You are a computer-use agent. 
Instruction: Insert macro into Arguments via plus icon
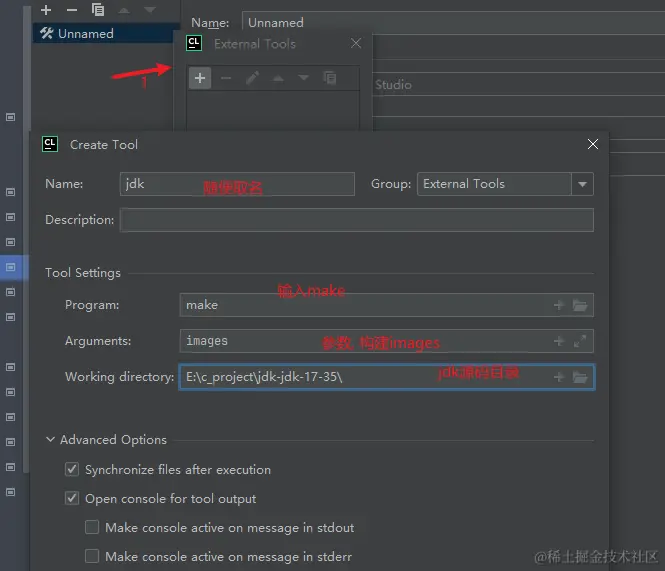click(x=559, y=341)
